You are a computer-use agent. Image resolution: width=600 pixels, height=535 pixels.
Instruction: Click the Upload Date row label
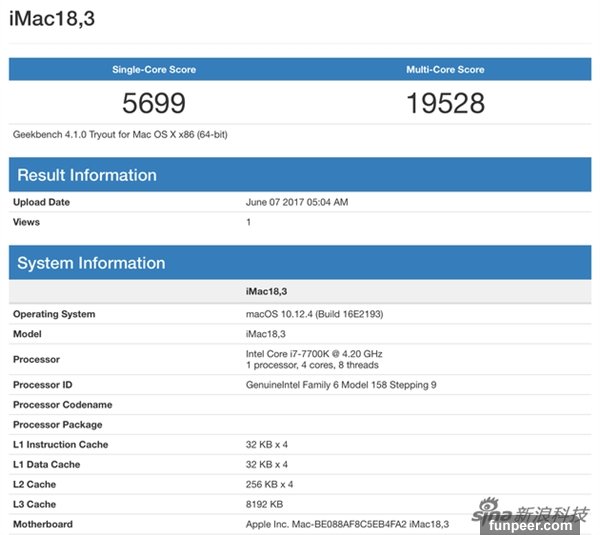coord(43,202)
